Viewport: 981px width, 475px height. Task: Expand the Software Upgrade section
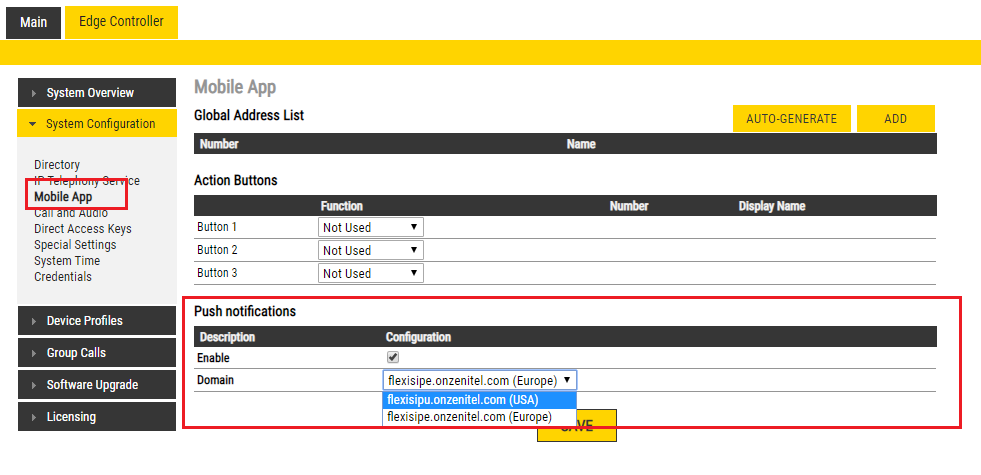pos(97,385)
